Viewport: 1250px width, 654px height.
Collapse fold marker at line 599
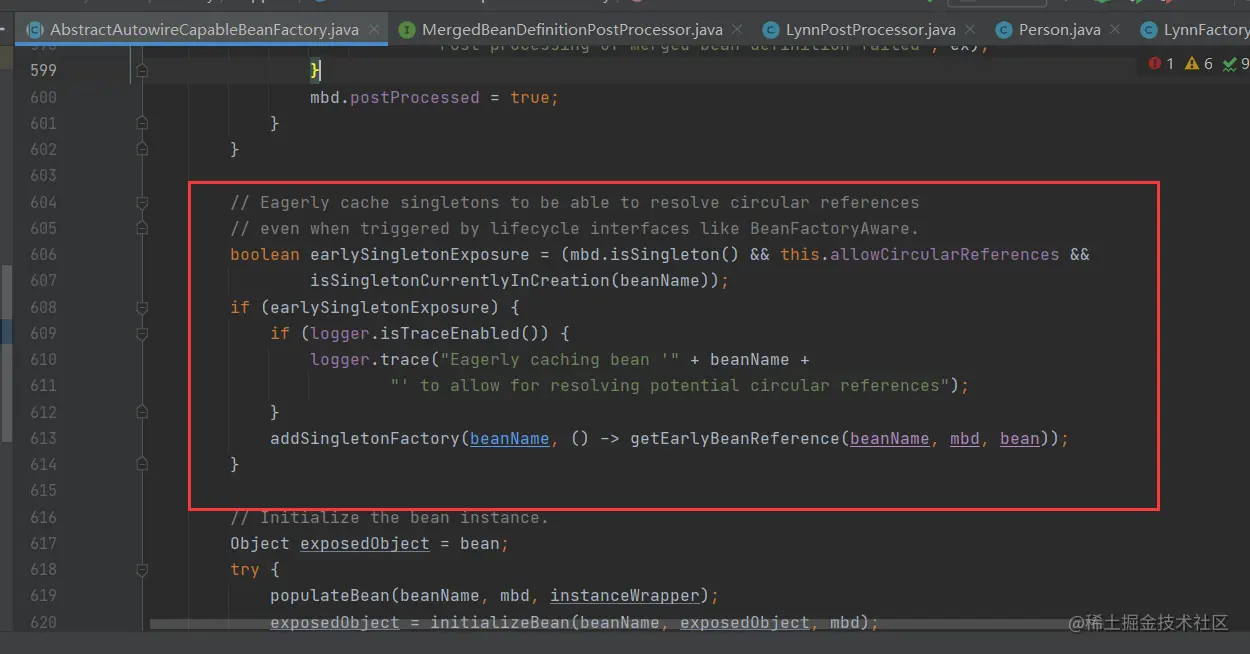(x=141, y=71)
